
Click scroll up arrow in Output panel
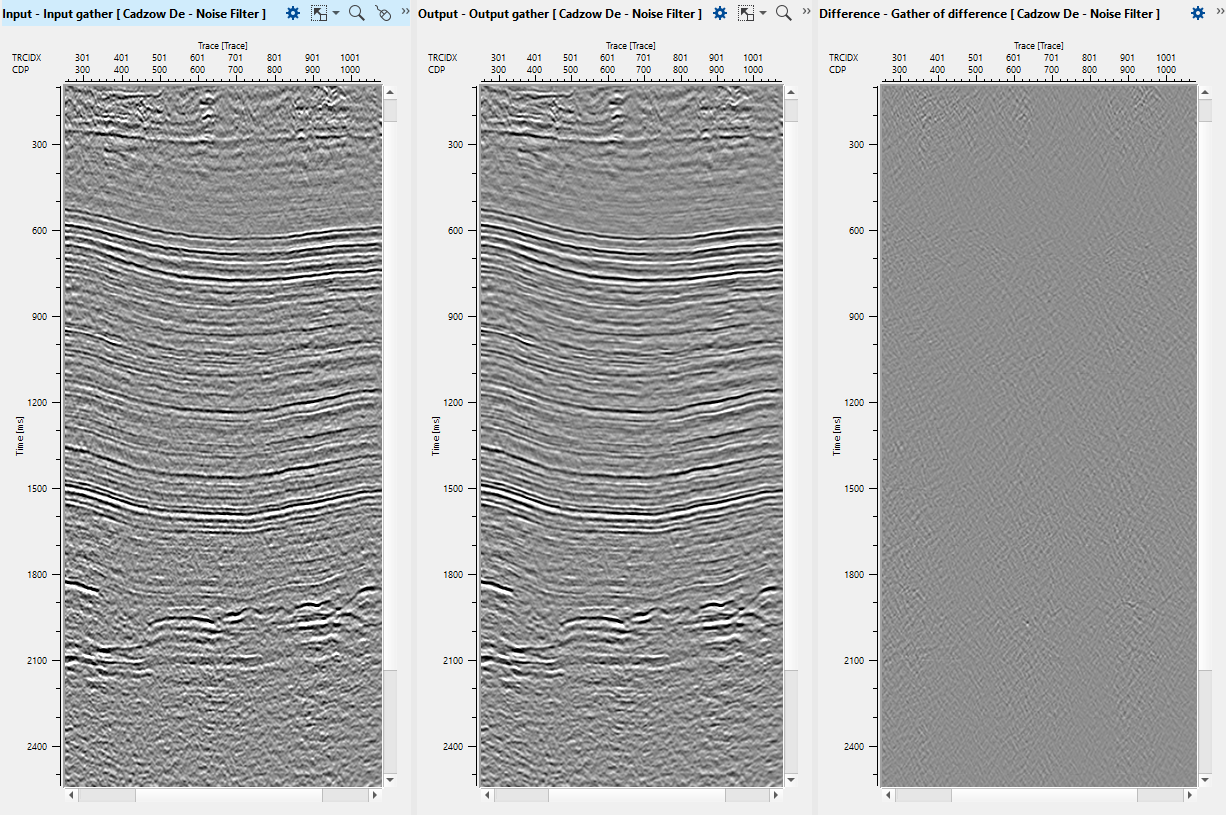790,91
